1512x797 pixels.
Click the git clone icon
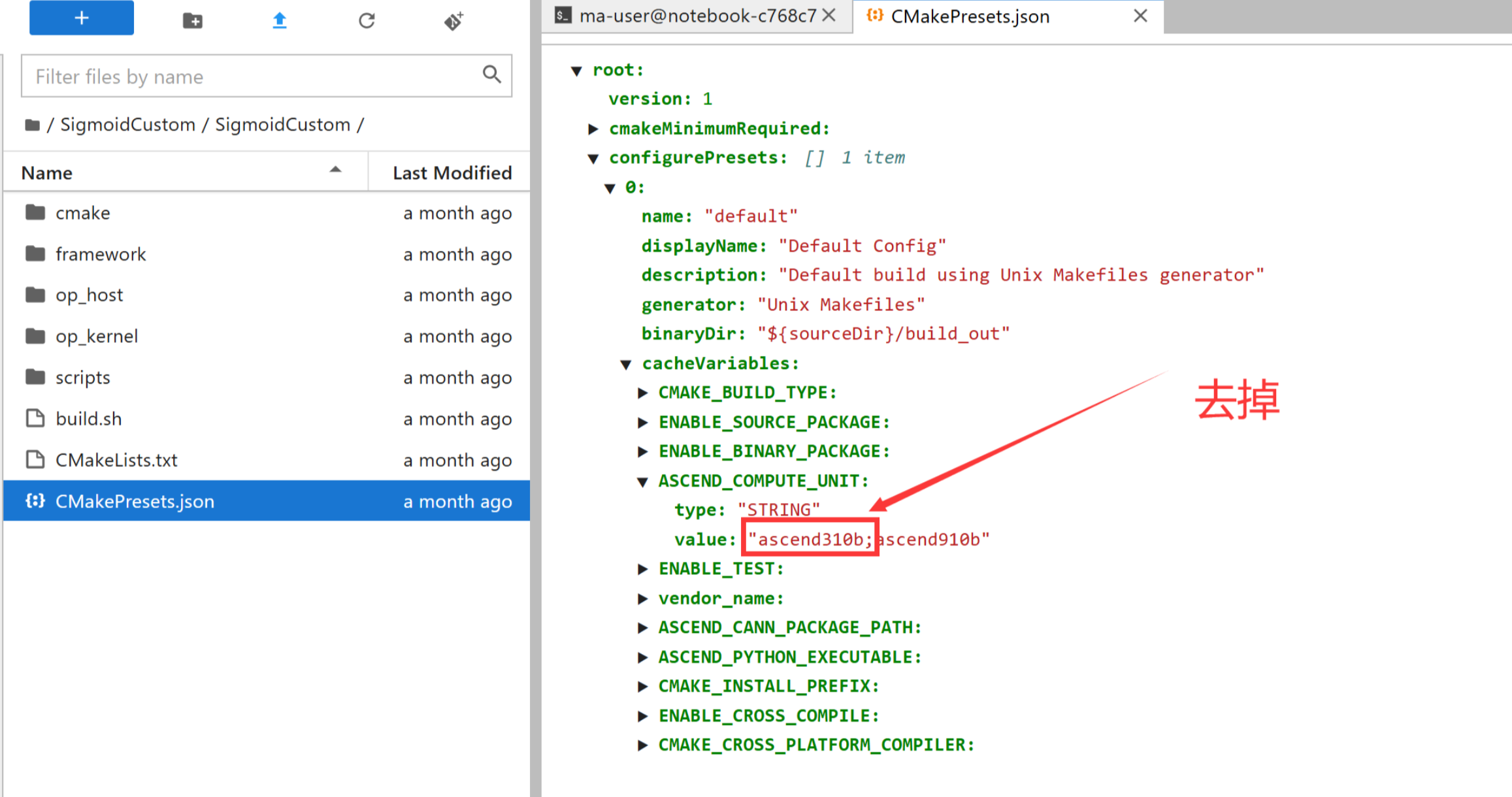[x=453, y=21]
